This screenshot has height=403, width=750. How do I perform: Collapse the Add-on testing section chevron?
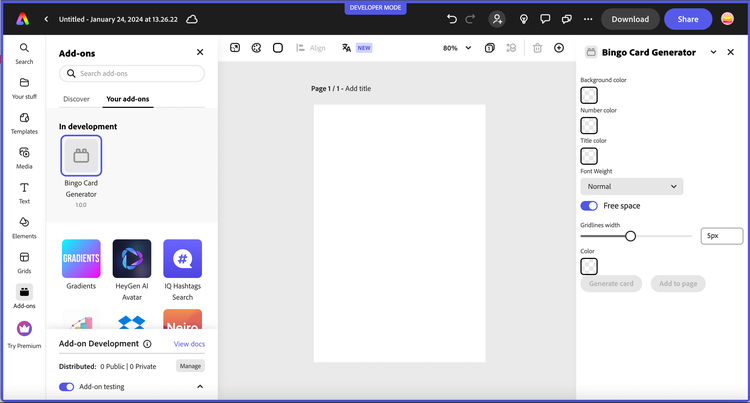pyautogui.click(x=200, y=386)
